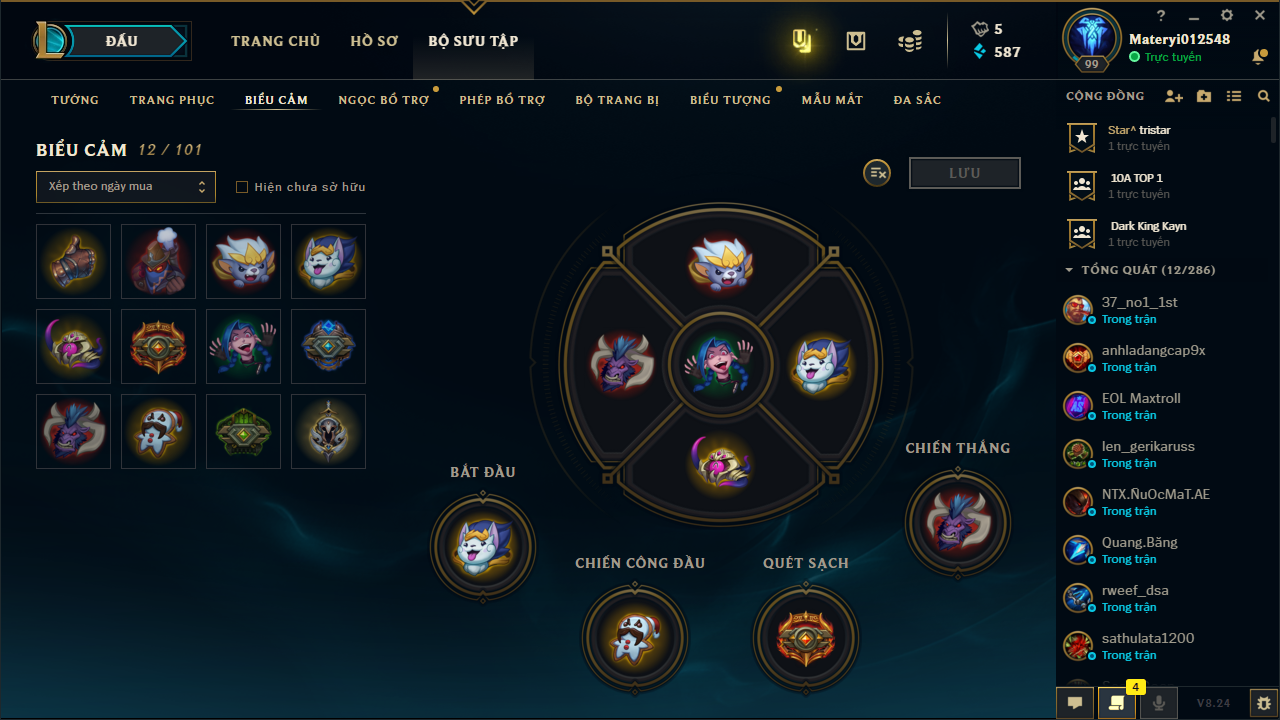Open the chat bubble icon

coord(1075,703)
